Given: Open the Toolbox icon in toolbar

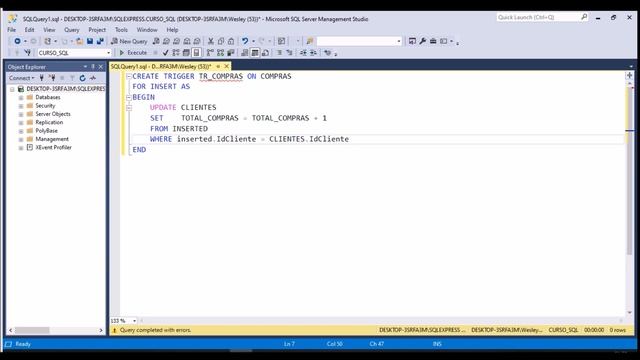Looking at the screenshot, I should pyautogui.click(x=433, y=41).
